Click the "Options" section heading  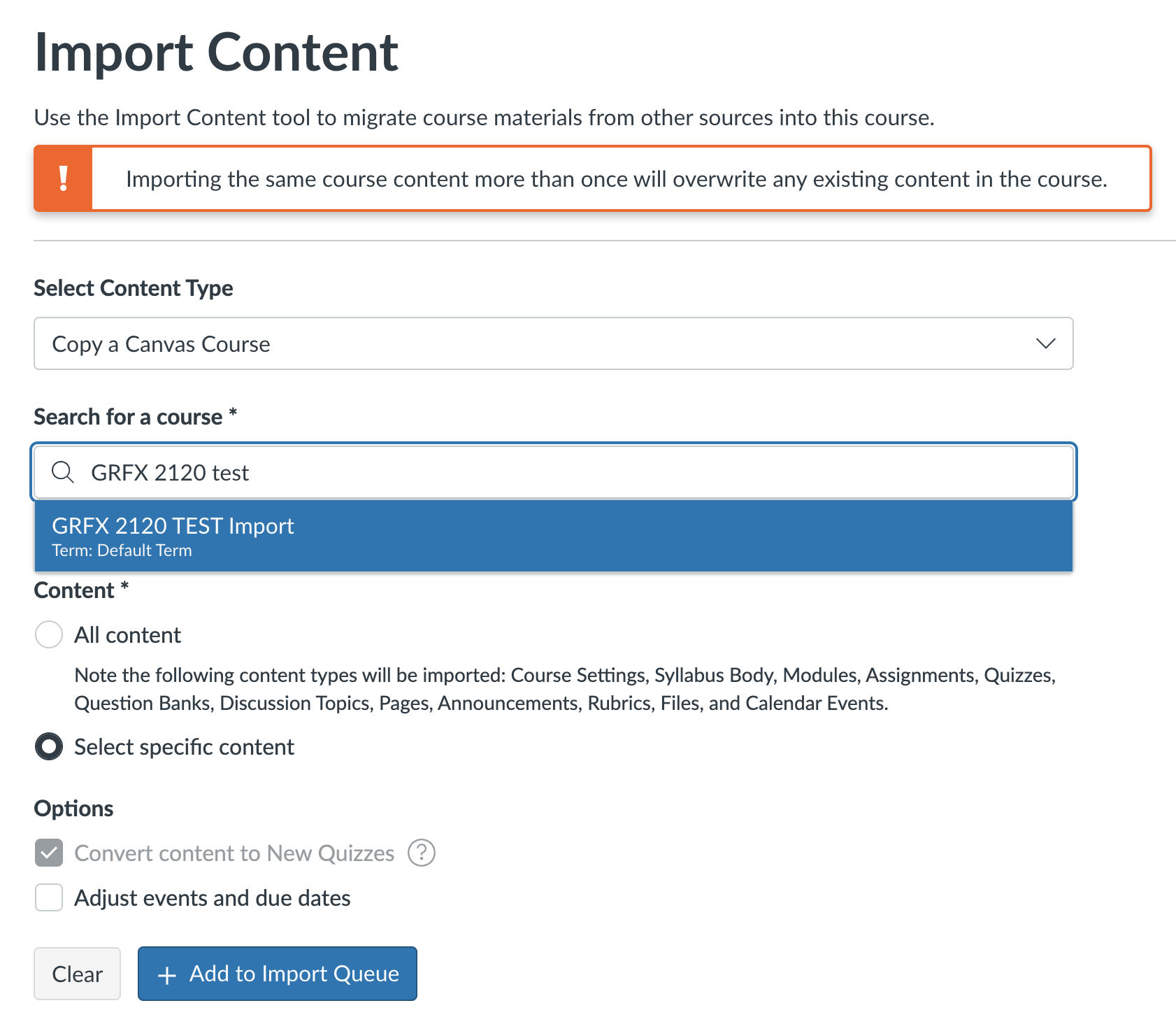point(73,809)
